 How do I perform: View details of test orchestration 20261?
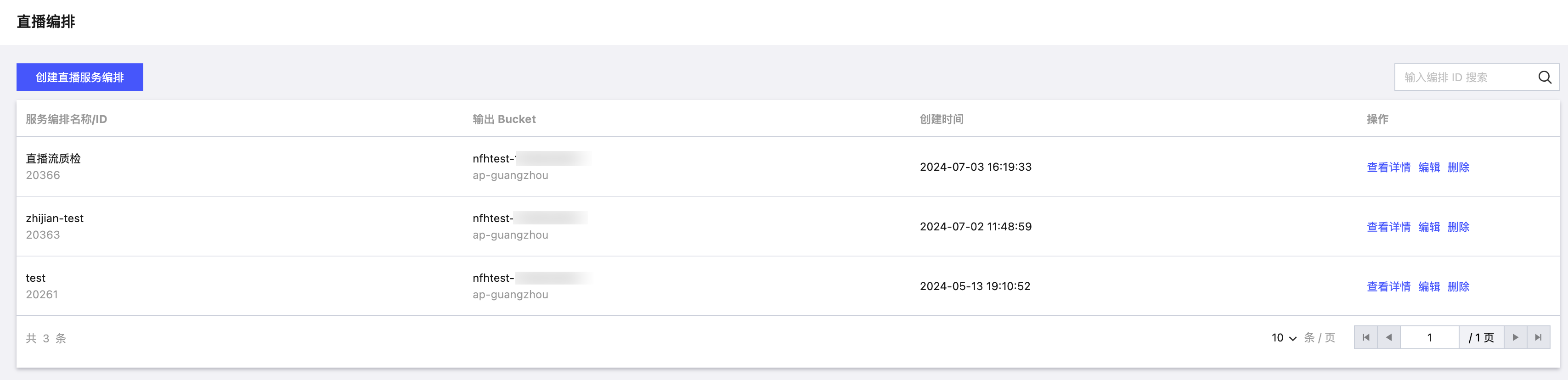click(1388, 286)
